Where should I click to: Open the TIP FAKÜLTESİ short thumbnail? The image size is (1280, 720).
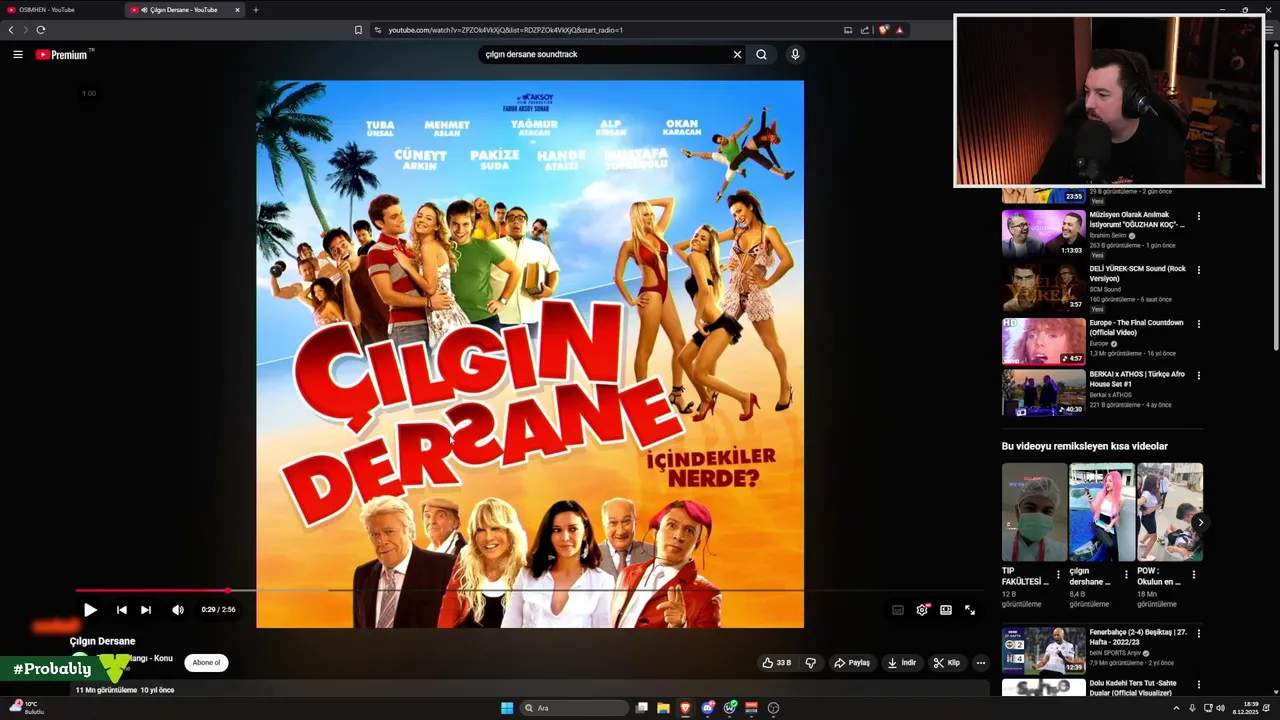[1034, 511]
